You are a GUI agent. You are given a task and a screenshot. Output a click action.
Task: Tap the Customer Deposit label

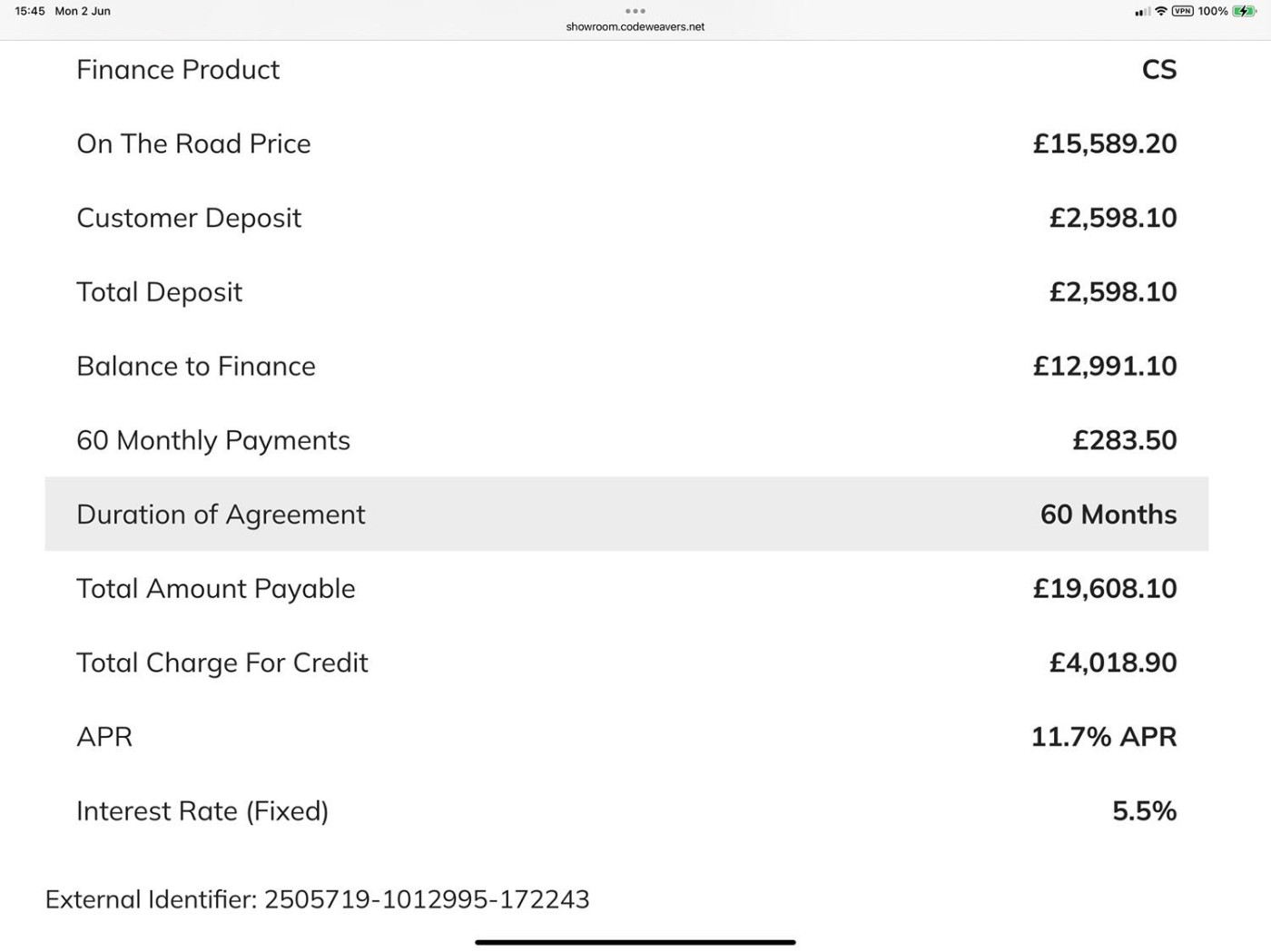(x=189, y=218)
